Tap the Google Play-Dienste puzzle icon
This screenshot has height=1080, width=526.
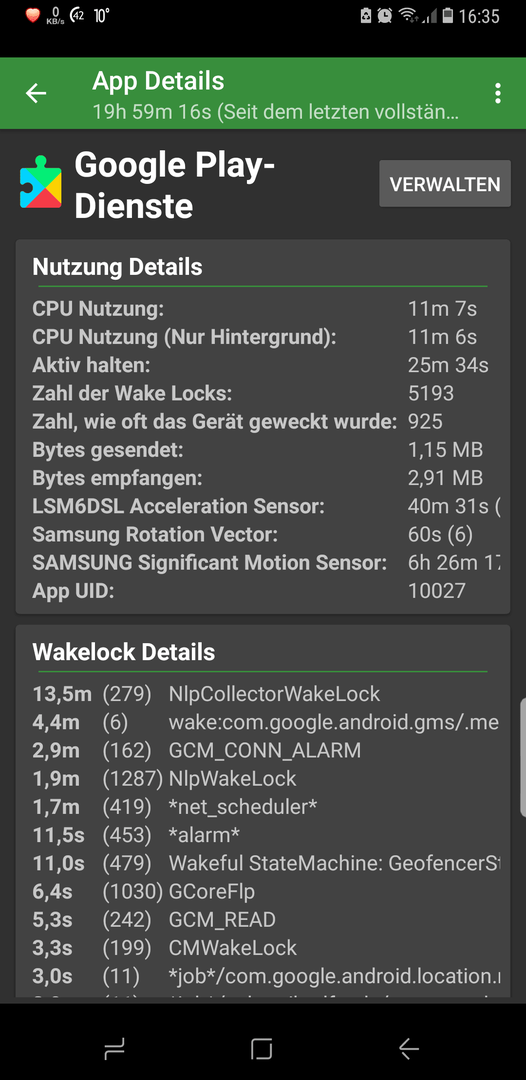[41, 181]
